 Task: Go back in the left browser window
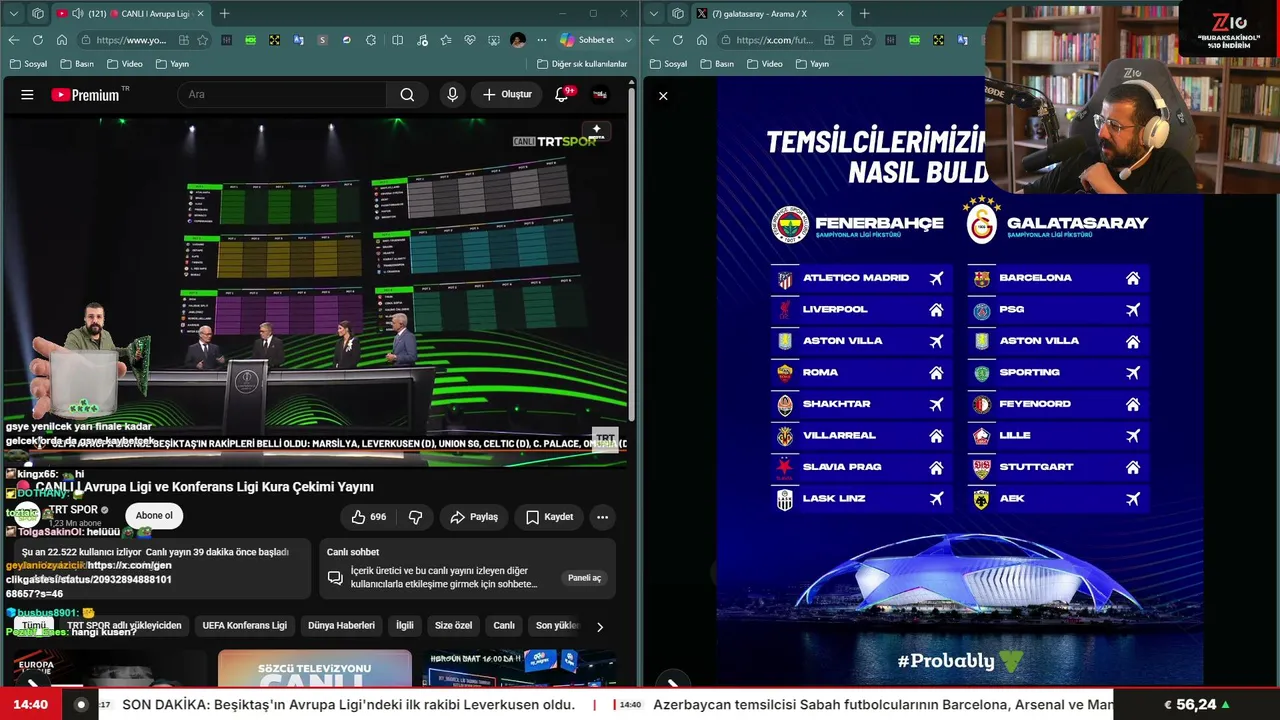tap(14, 40)
